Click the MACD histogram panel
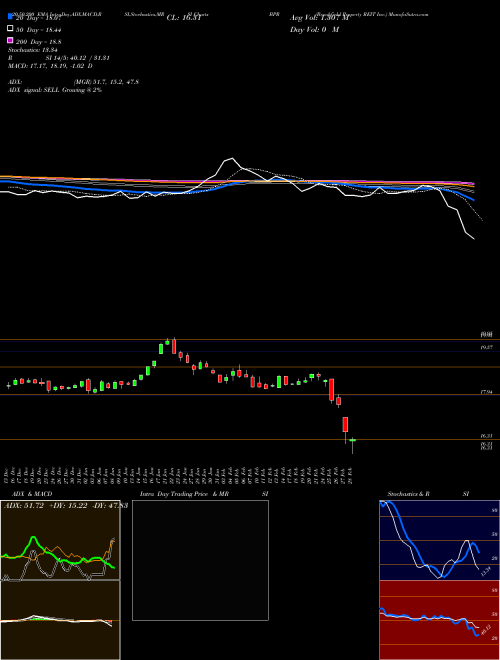500x660 pixels. pos(60,620)
